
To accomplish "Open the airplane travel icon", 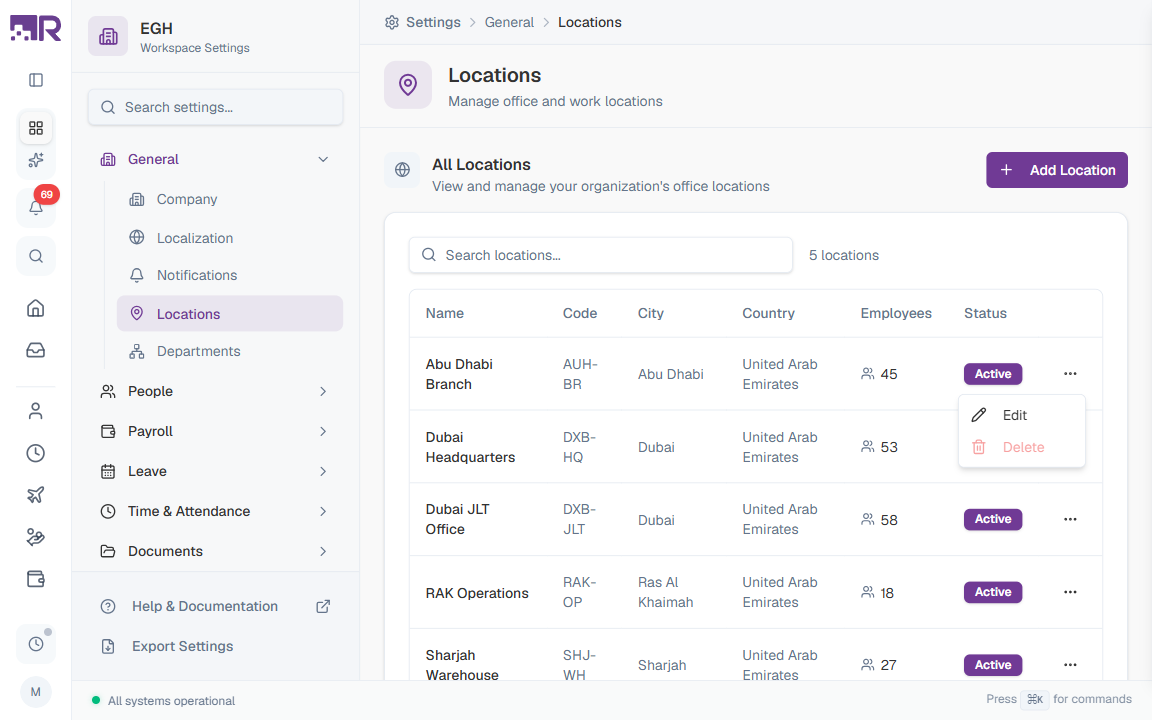I will click(x=35, y=495).
